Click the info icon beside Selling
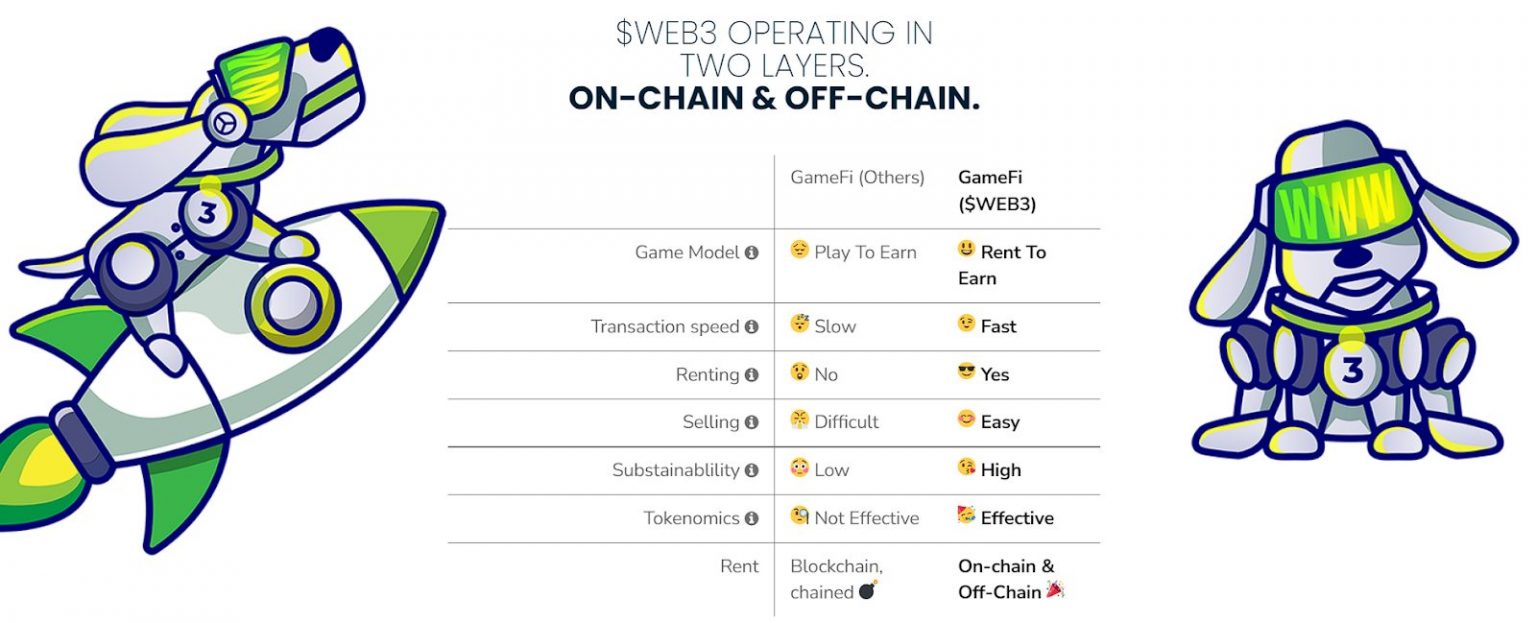Screen dimensions: 1536x623 752,423
